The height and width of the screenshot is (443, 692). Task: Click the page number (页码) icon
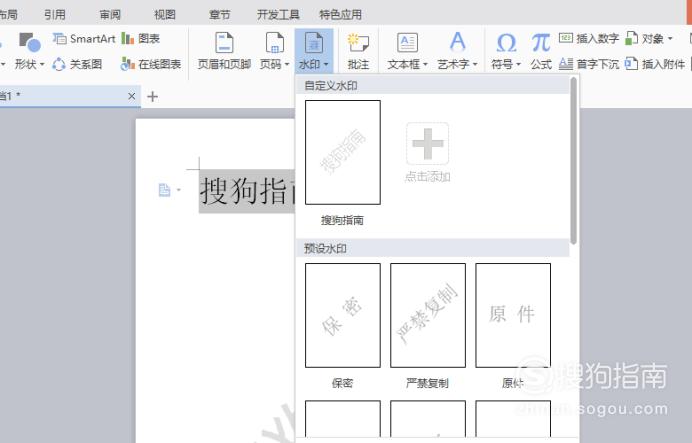click(x=275, y=43)
